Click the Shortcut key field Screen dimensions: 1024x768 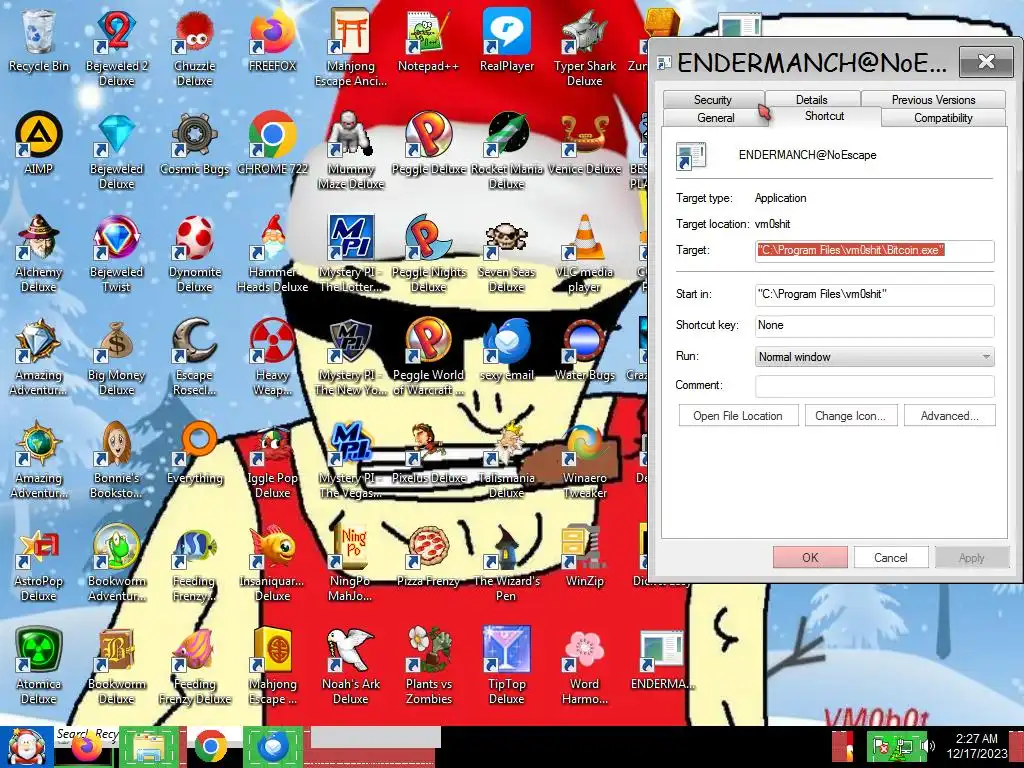[874, 325]
